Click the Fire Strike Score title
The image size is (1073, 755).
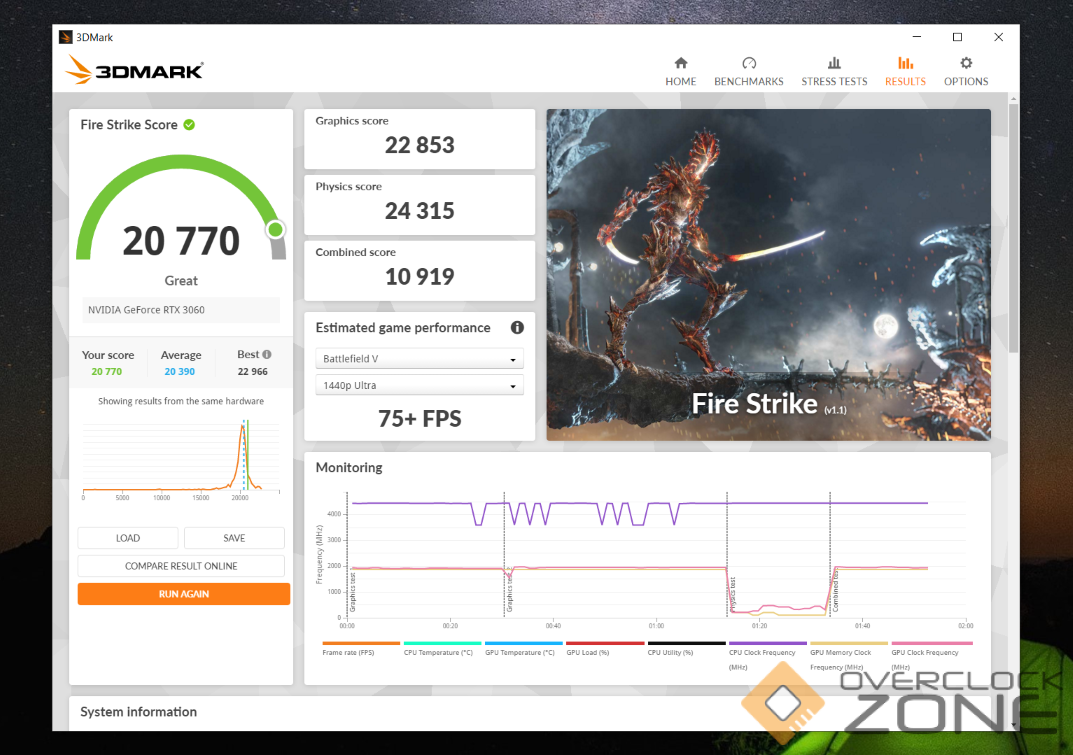click(x=129, y=125)
